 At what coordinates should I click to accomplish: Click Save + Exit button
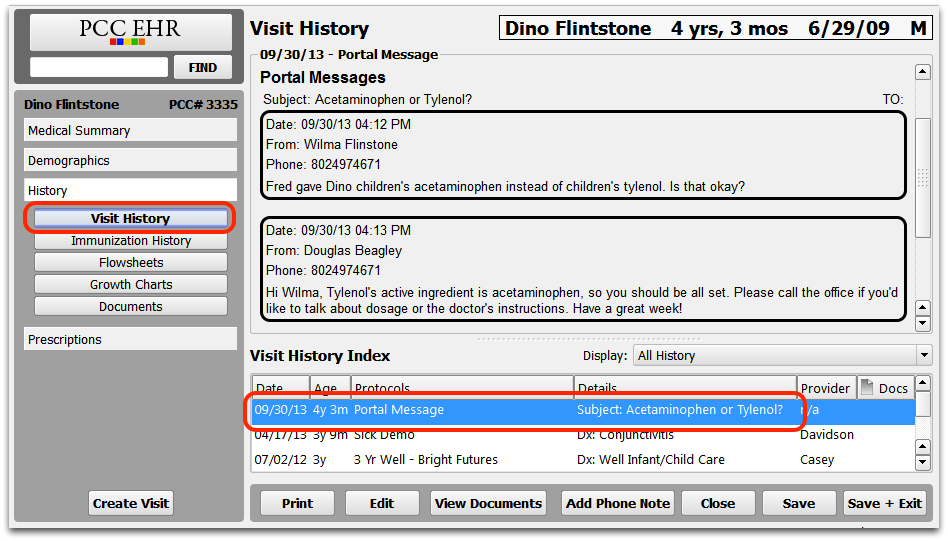885,503
